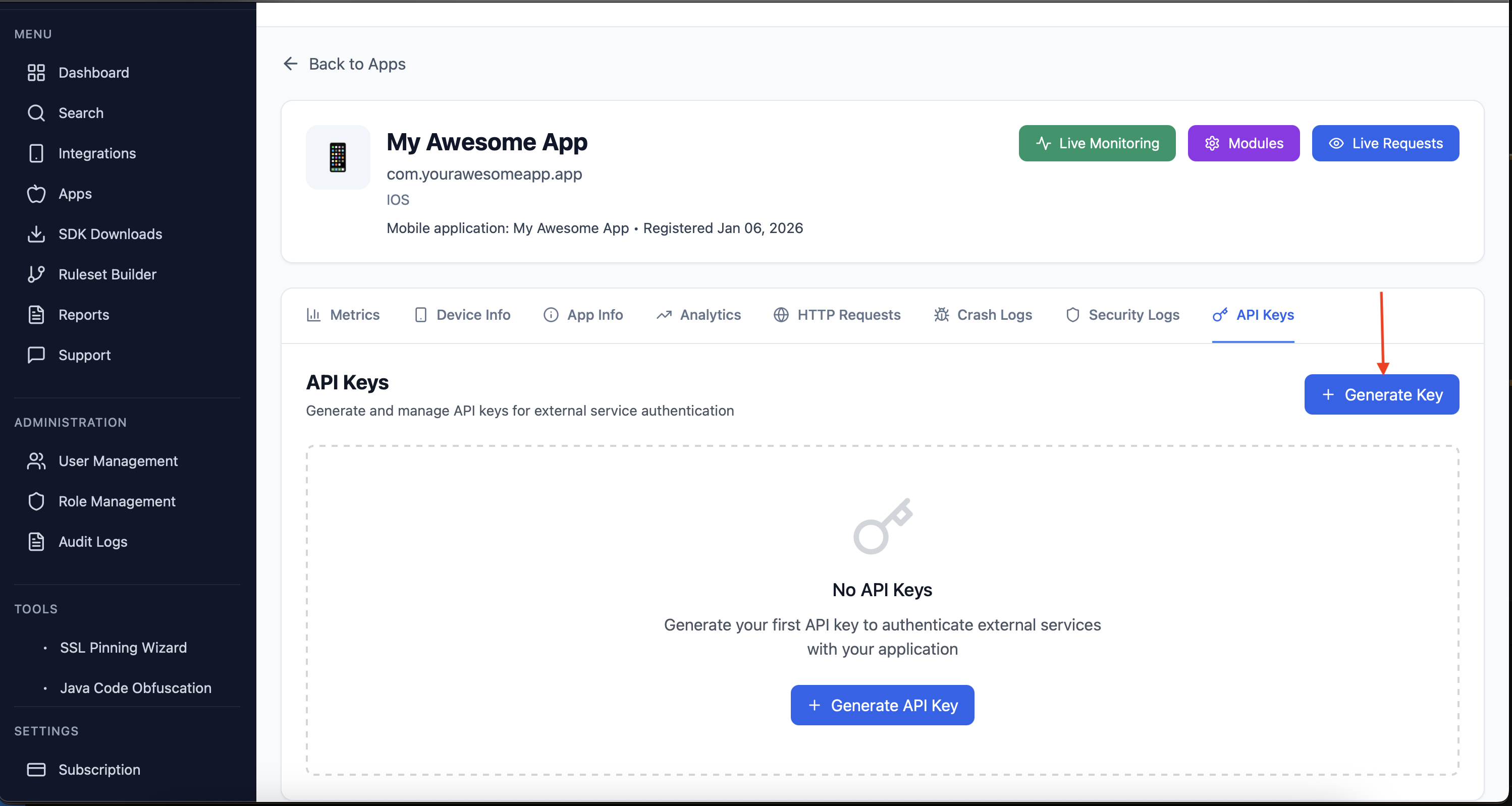The width and height of the screenshot is (1512, 806).
Task: Click the User Management people icon
Action: (36, 461)
